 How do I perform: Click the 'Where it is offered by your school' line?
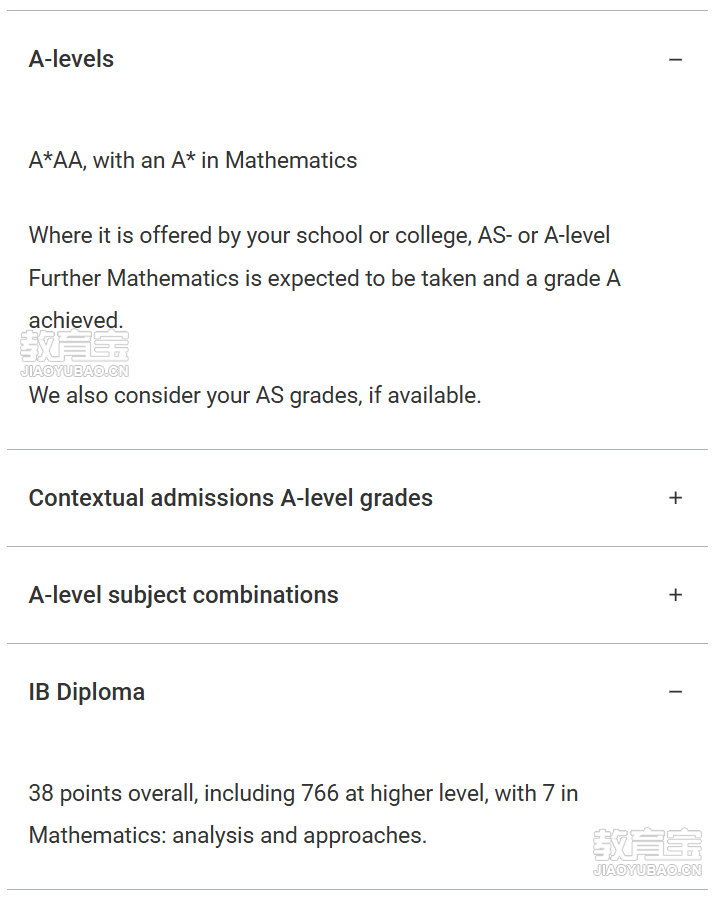pyautogui.click(x=319, y=236)
